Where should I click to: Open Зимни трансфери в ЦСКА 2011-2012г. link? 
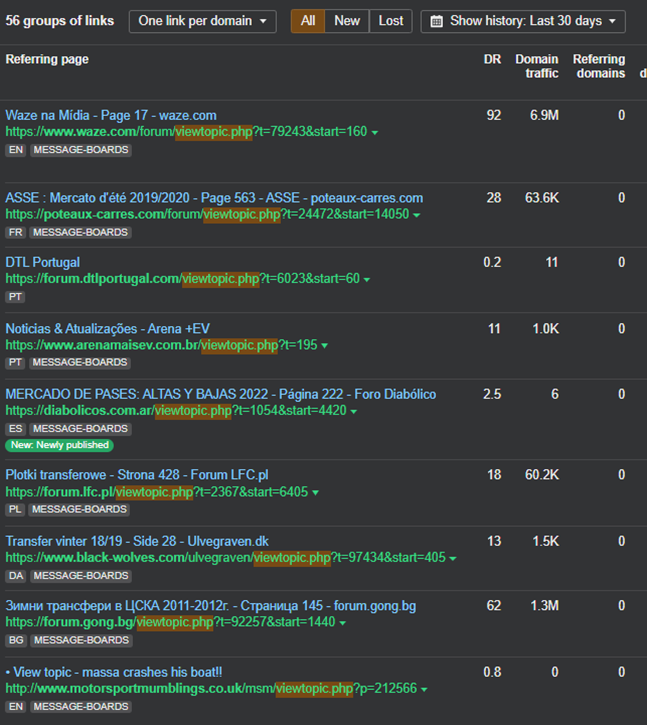pyautogui.click(x=210, y=606)
